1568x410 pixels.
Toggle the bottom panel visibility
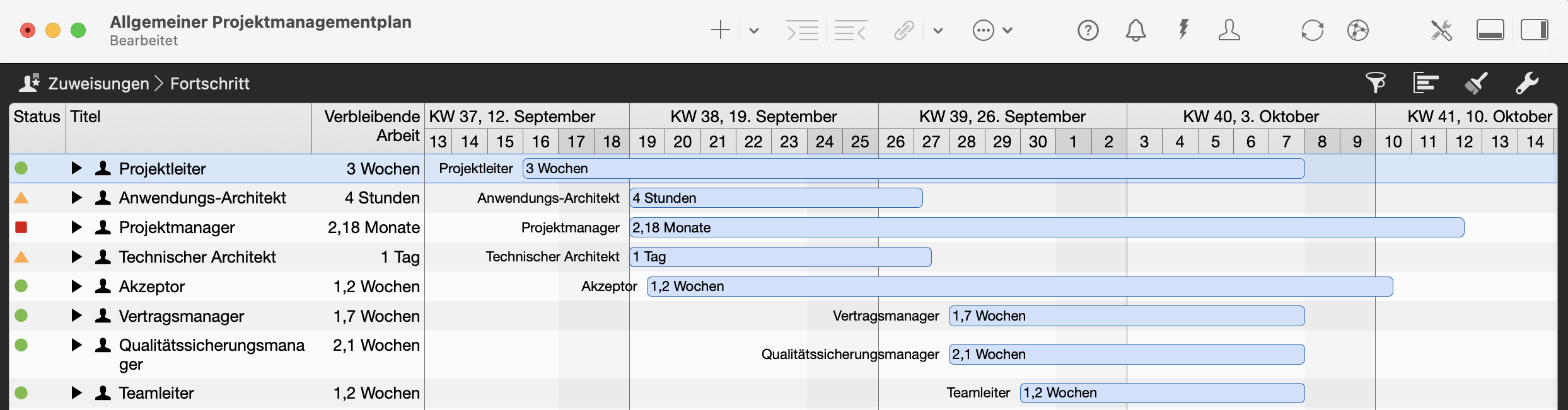(1490, 30)
